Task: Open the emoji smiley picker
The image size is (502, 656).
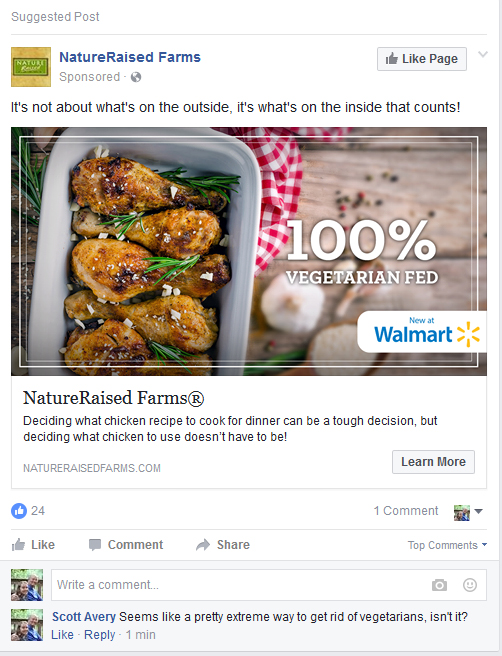Action: pos(470,585)
